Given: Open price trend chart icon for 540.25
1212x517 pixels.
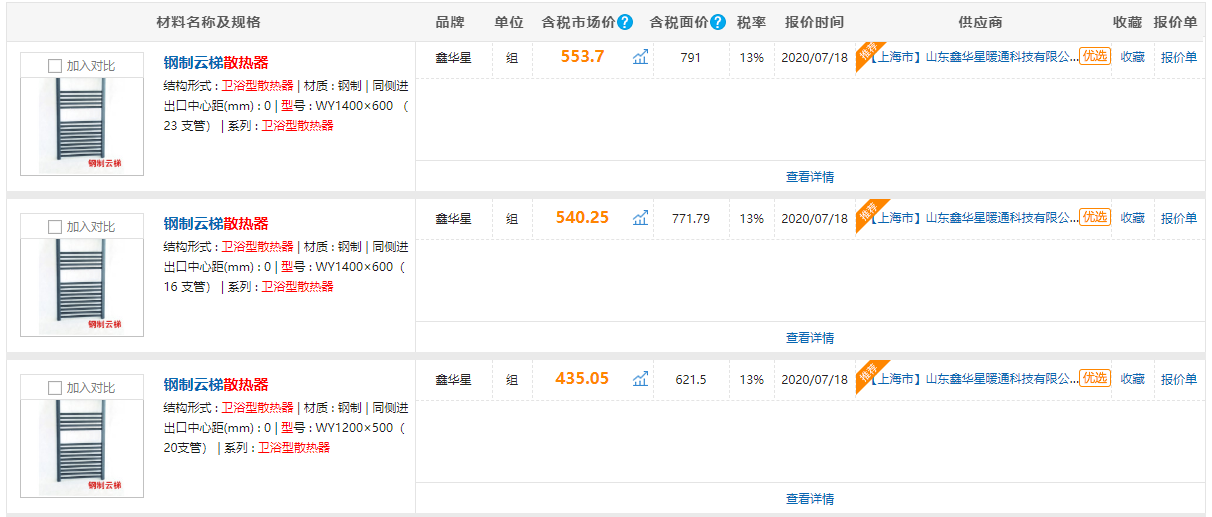Looking at the screenshot, I should point(641,218).
